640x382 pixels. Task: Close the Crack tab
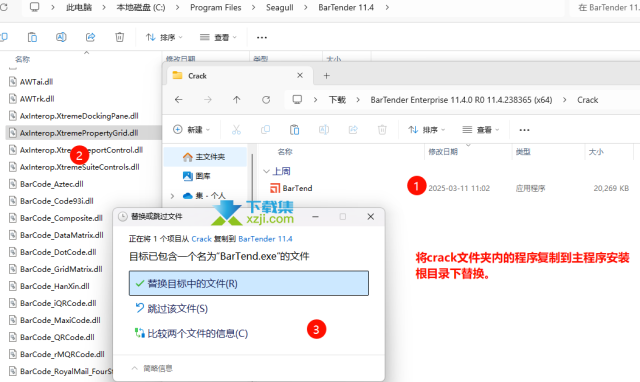pyautogui.click(x=300, y=76)
